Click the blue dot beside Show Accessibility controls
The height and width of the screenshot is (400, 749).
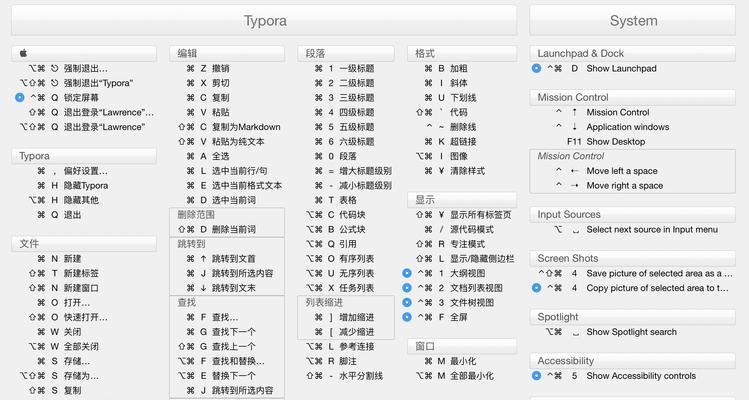536,376
